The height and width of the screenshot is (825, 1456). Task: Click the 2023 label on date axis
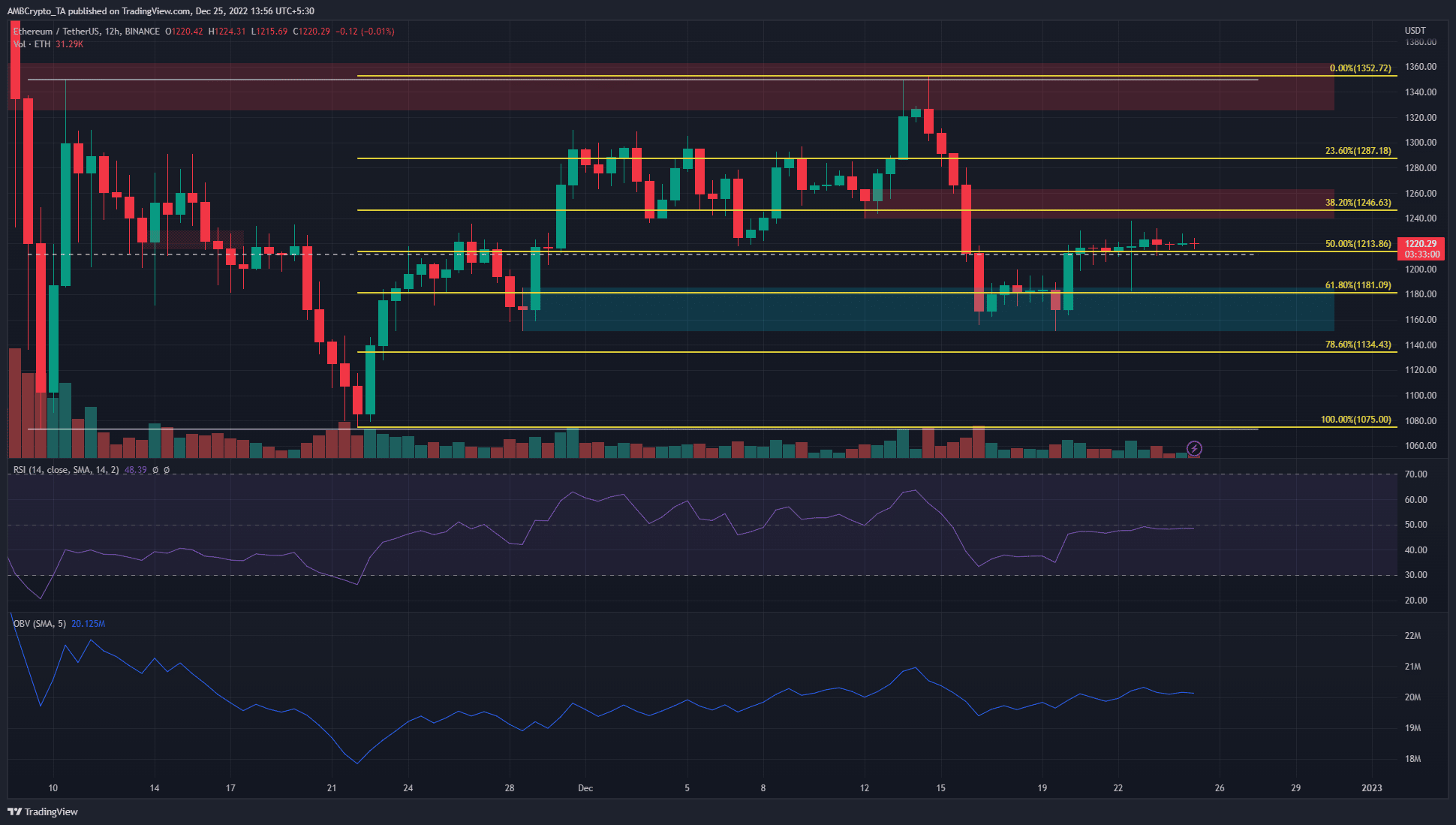pos(1371,788)
